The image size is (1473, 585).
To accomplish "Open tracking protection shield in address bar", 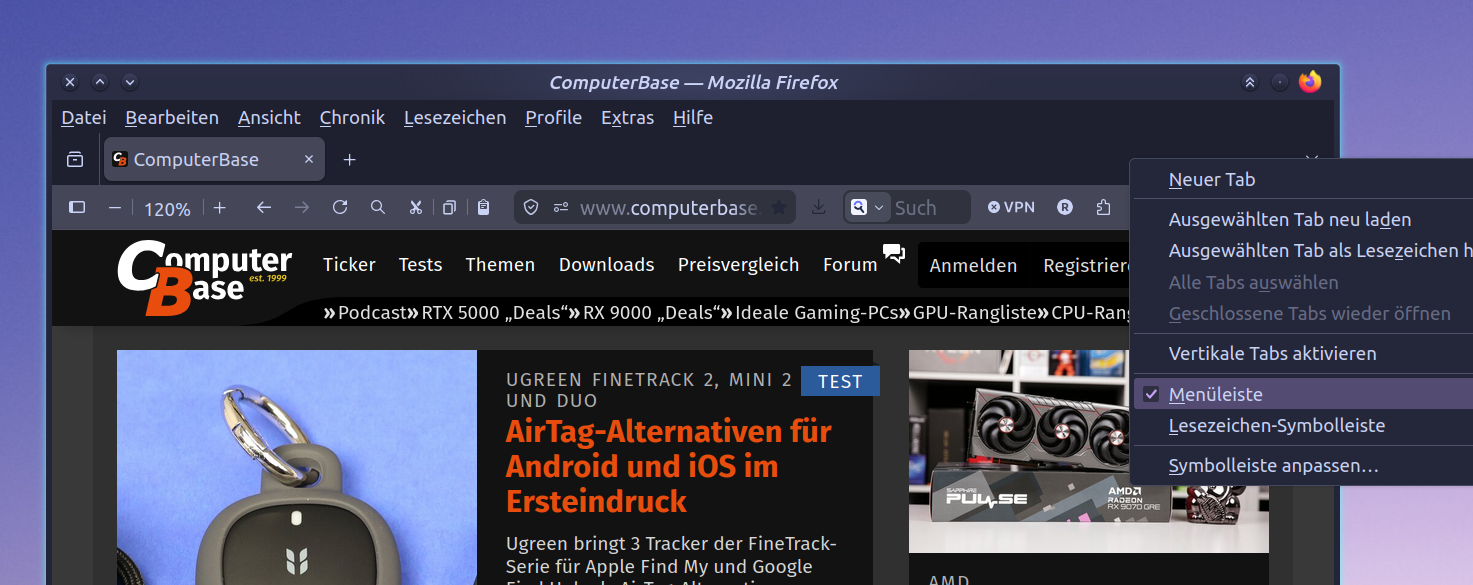I will [531, 208].
